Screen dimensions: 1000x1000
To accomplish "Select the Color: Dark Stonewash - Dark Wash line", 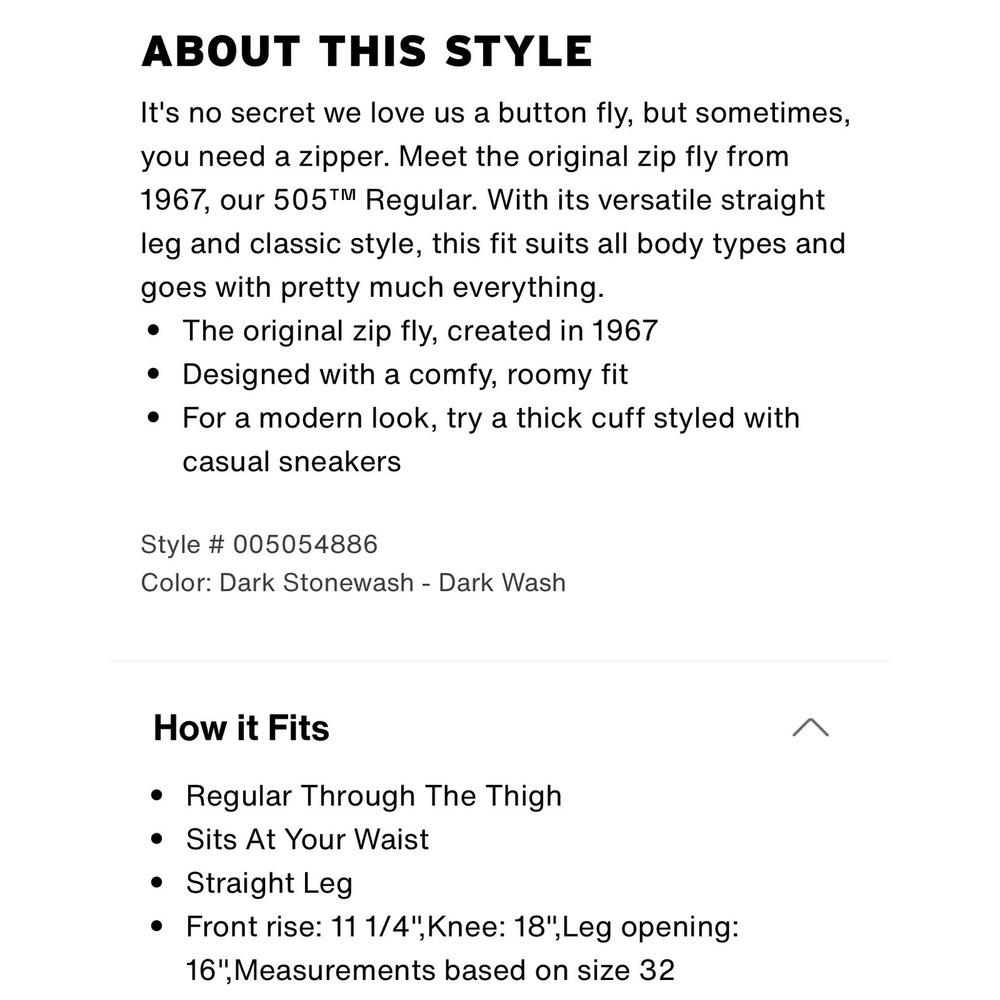I will 353,582.
